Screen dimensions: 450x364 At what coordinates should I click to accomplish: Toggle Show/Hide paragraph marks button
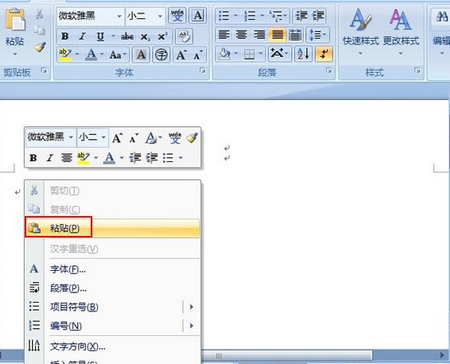323,54
